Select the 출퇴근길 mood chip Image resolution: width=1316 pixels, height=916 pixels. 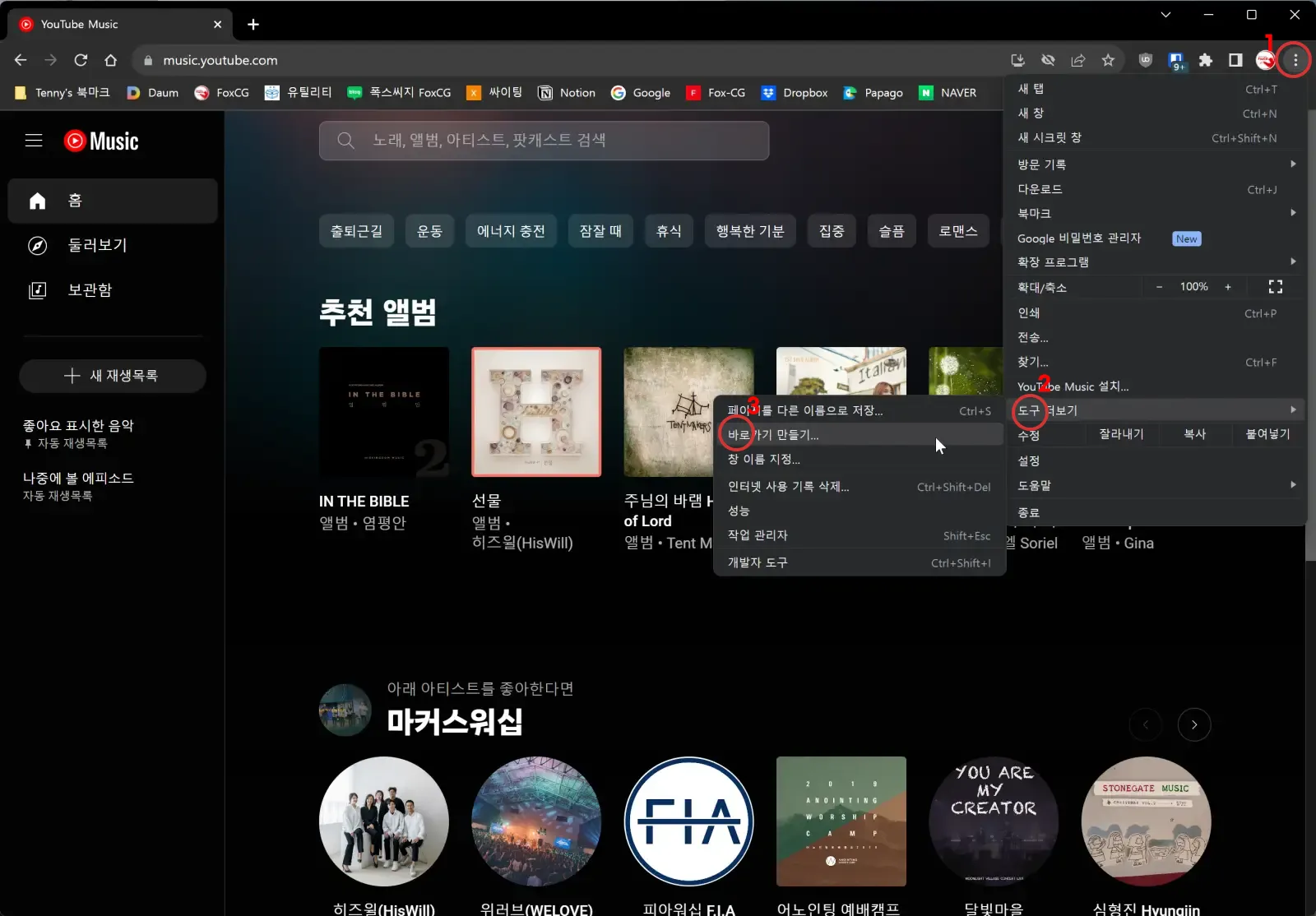[356, 231]
